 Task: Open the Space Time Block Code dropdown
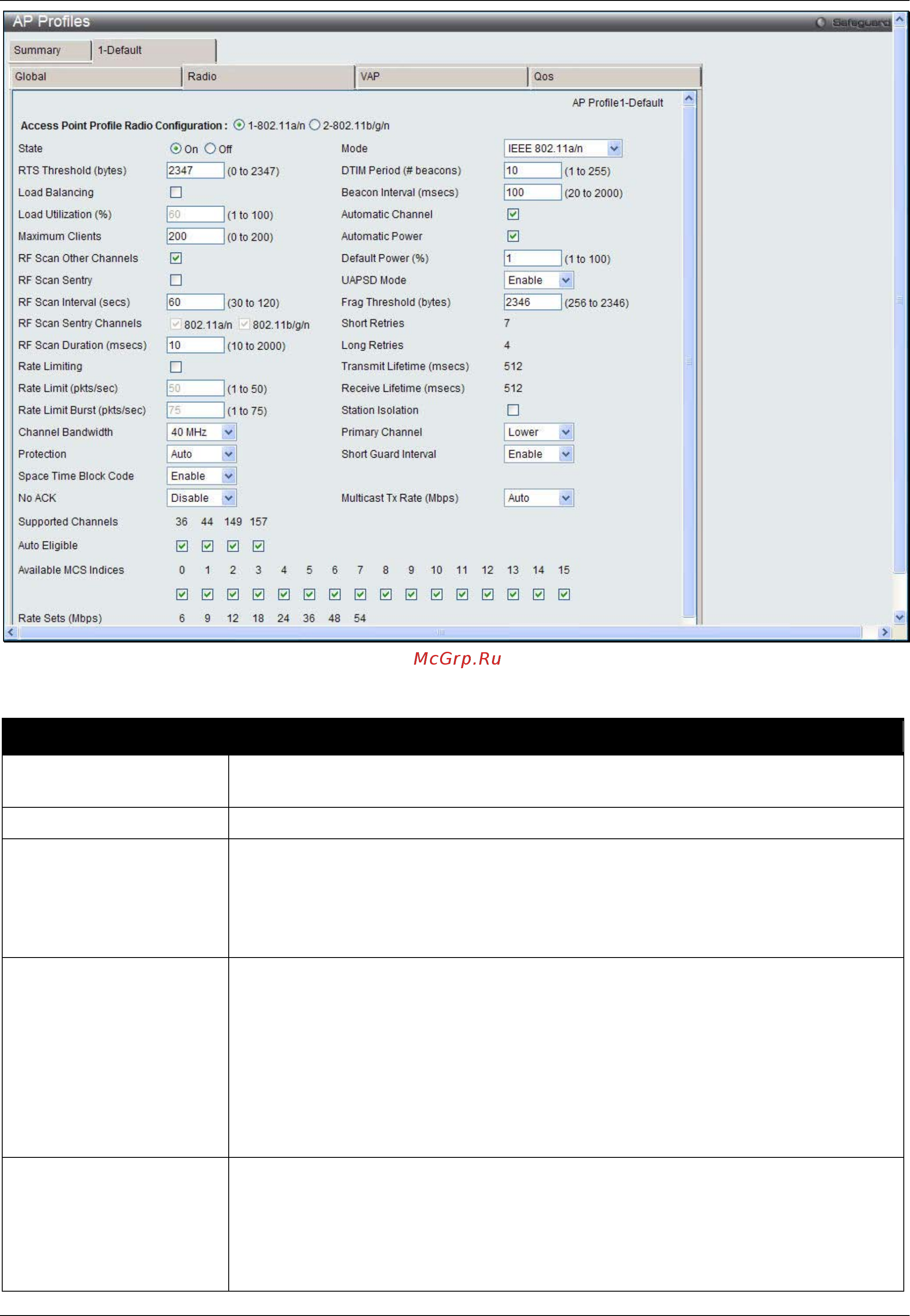pos(202,476)
